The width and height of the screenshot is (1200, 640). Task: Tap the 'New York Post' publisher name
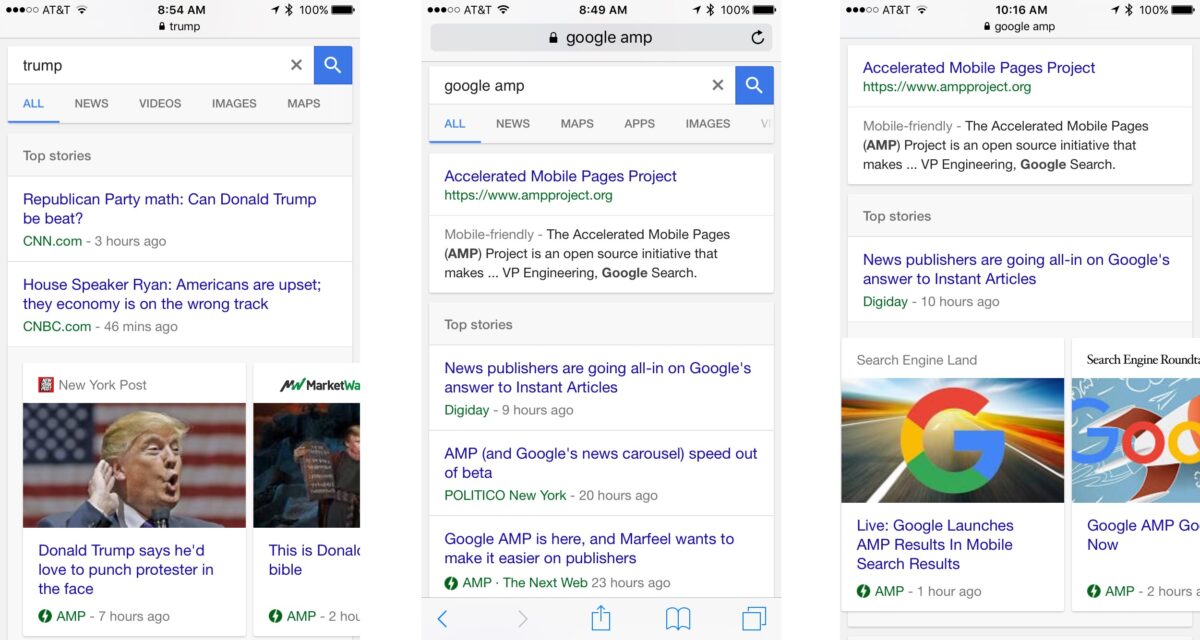click(x=102, y=385)
